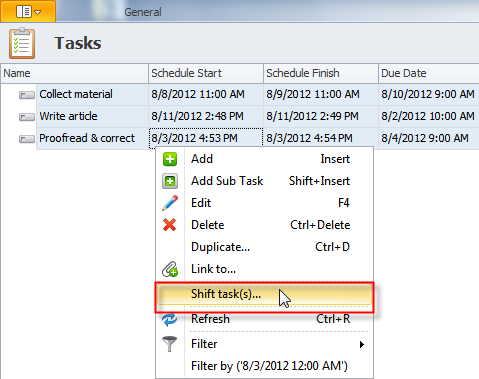Sort by Schedule Start column header
Viewport: 479px width, 379px height.
point(206,73)
